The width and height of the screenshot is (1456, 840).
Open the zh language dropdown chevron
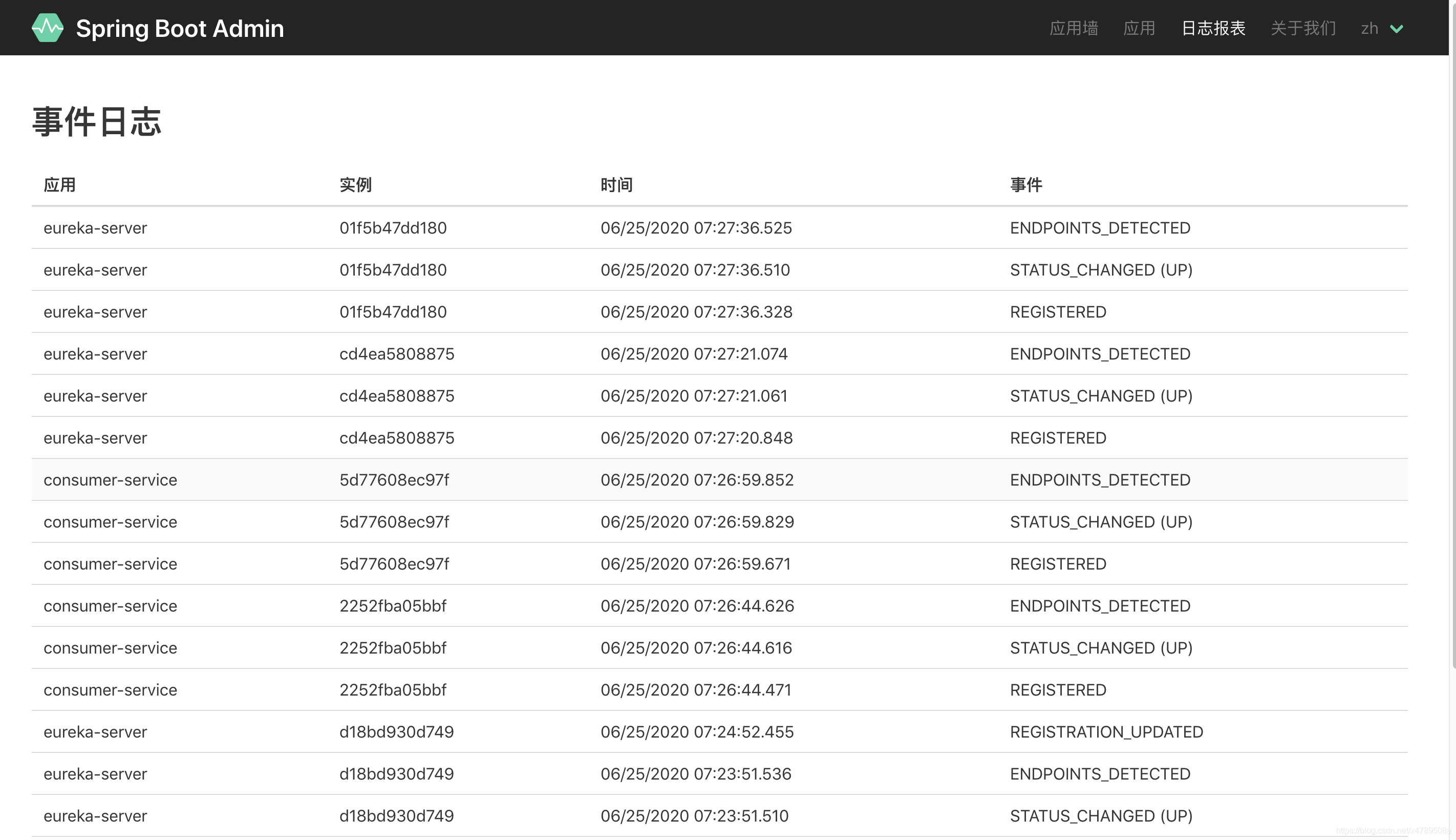[1396, 29]
